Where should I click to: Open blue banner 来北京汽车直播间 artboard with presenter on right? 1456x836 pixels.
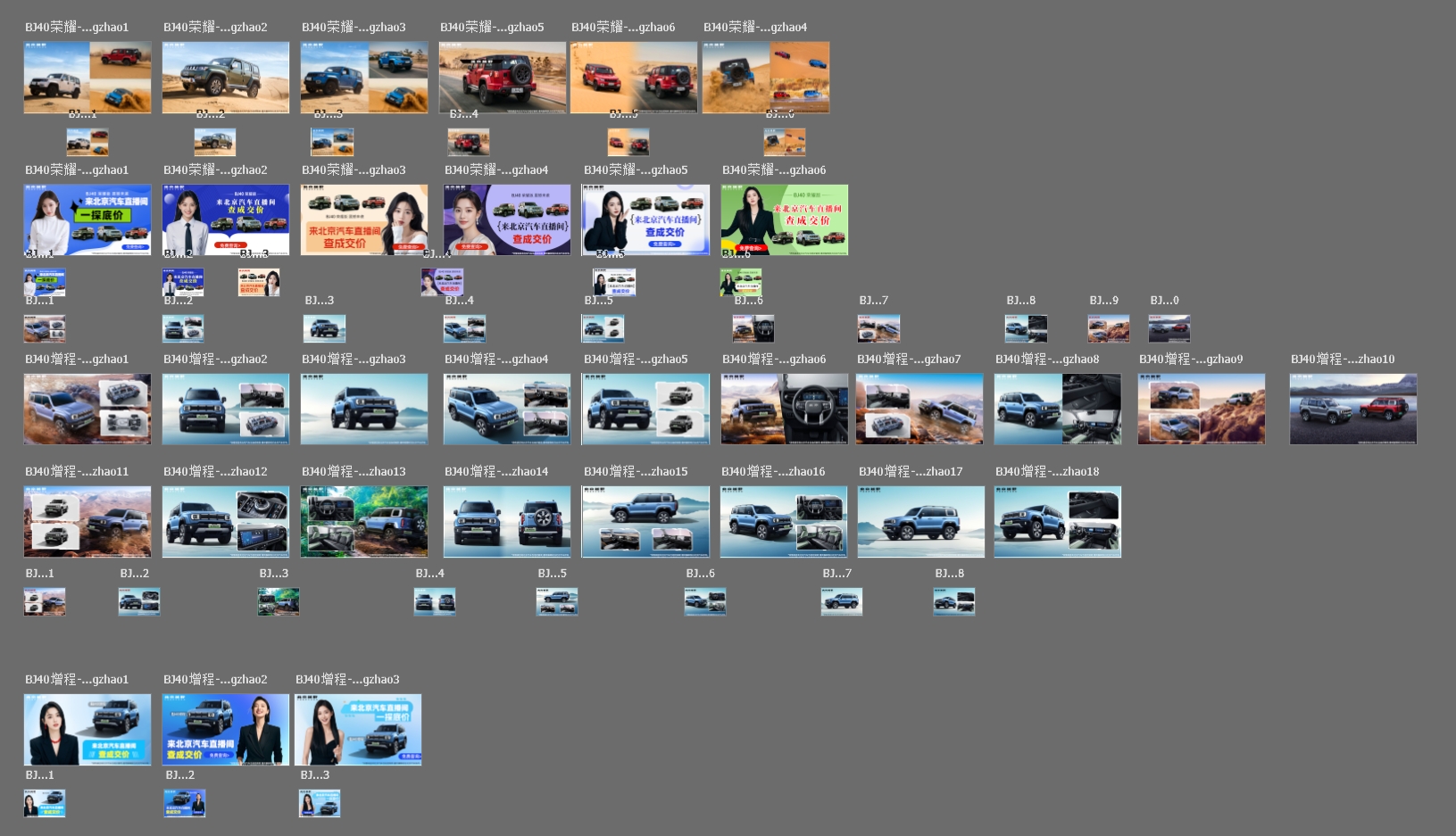point(226,730)
